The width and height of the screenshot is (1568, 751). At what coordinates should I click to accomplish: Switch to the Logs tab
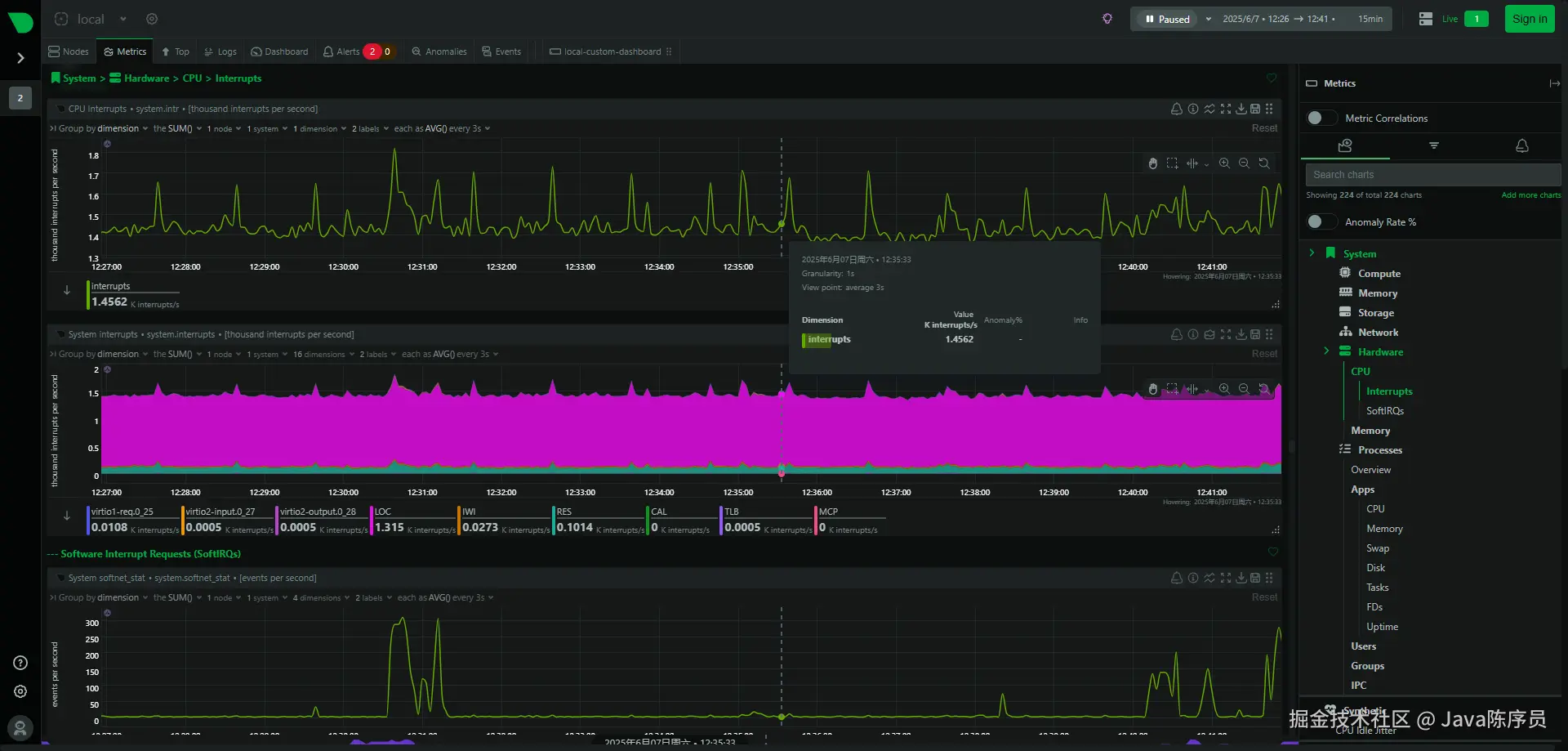click(220, 51)
